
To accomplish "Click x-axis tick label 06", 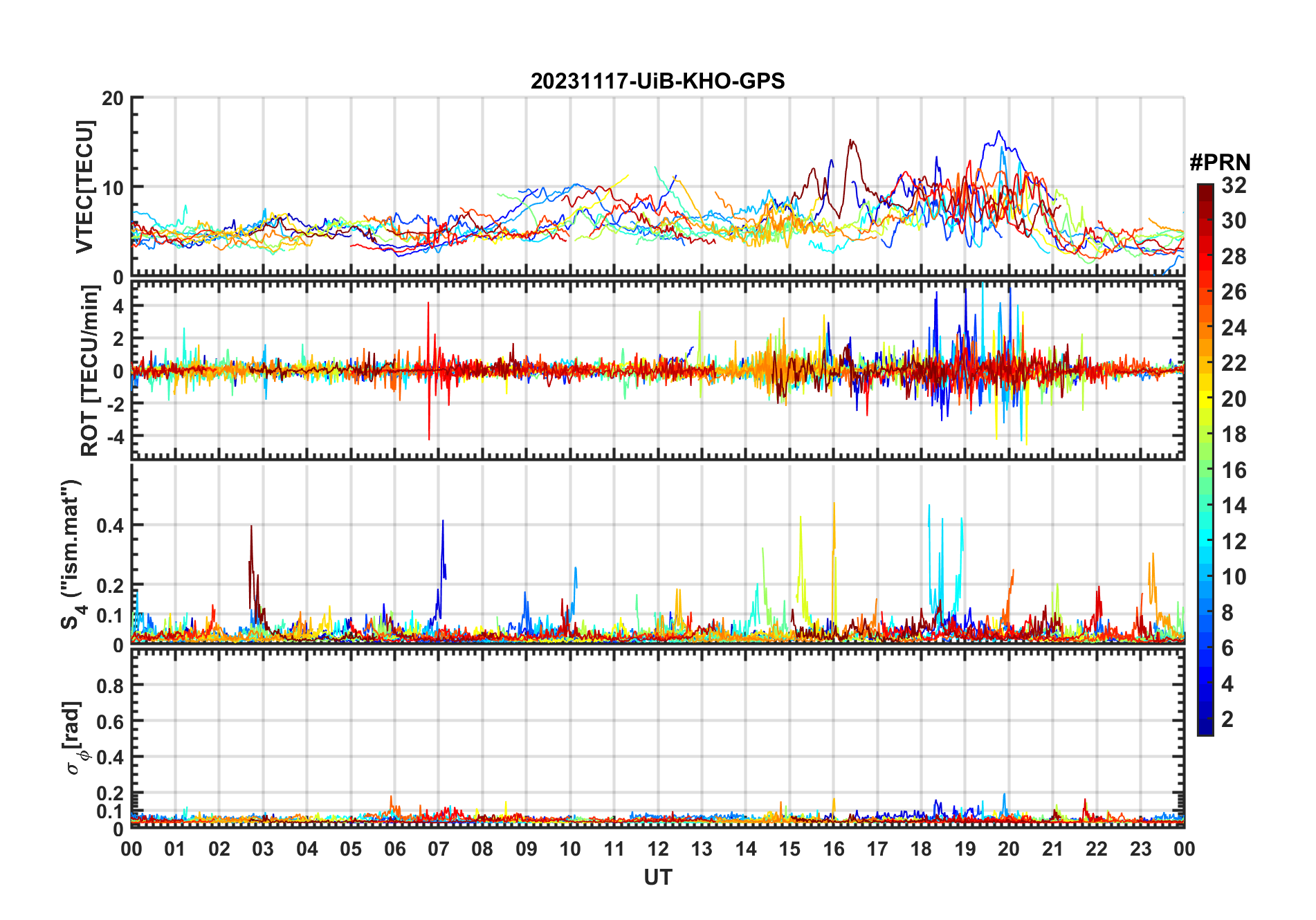I will pos(394,849).
